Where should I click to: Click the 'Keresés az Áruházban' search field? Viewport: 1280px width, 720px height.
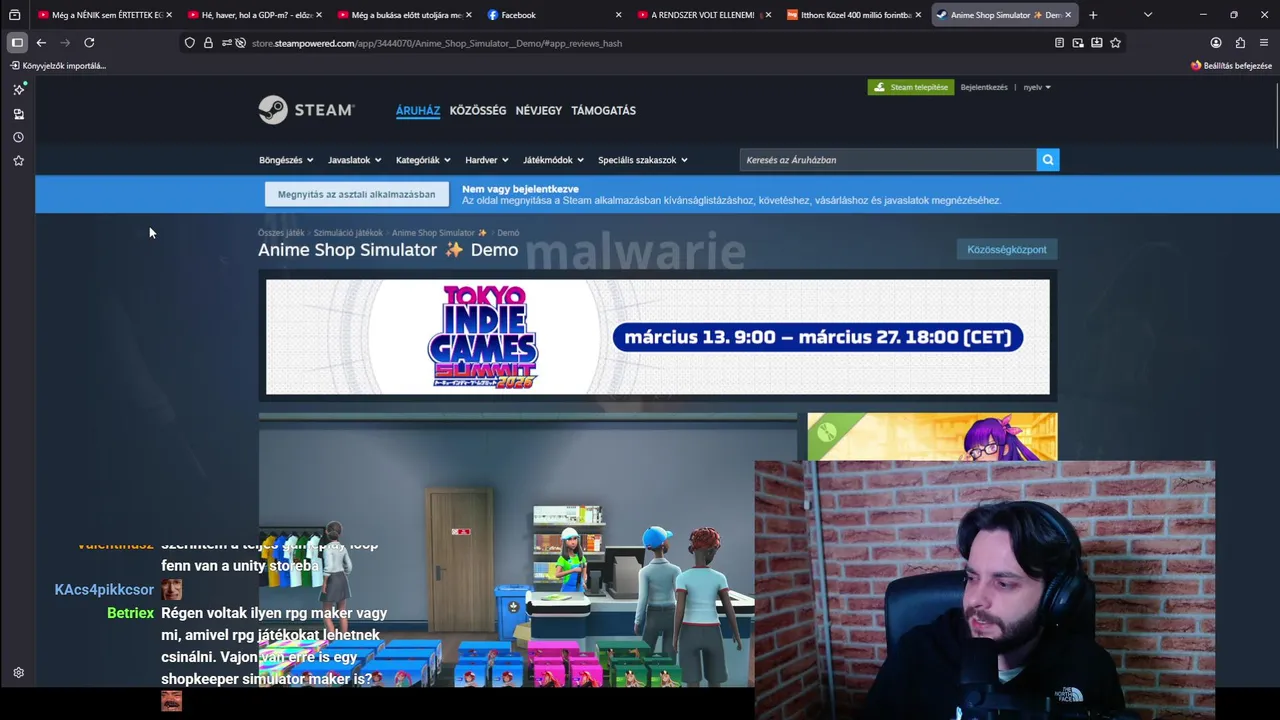888,160
